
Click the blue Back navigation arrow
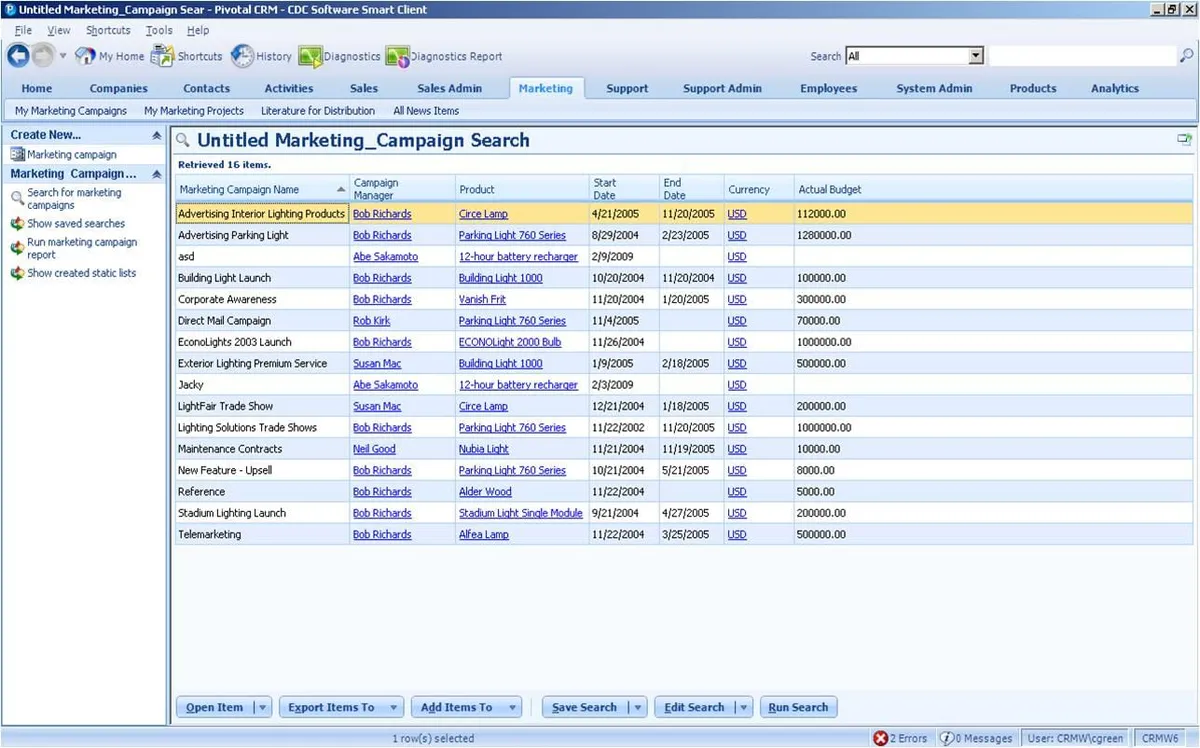click(x=18, y=56)
